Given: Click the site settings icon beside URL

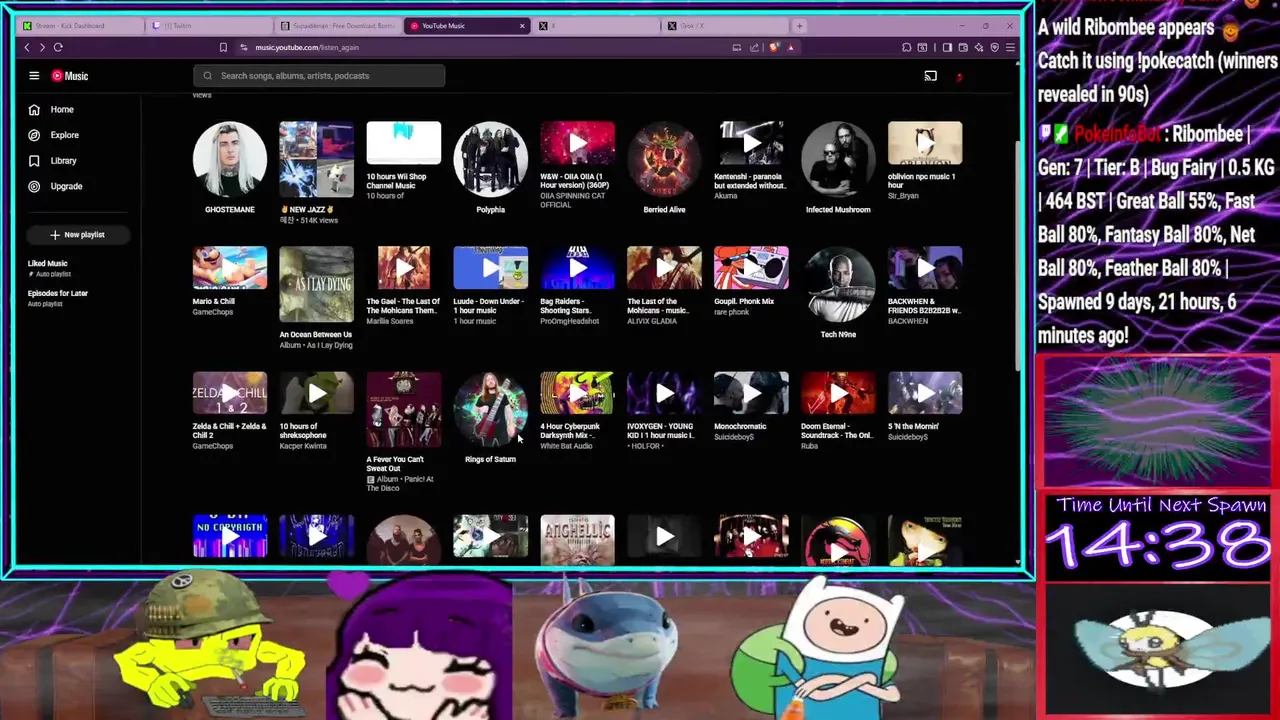Looking at the screenshot, I should [x=243, y=47].
